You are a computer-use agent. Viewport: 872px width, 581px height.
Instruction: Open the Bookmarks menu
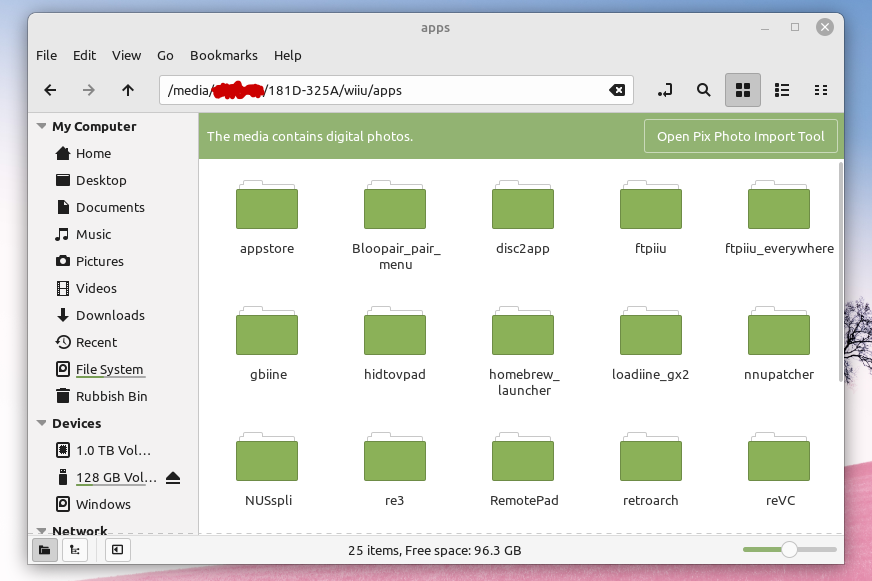pos(224,56)
